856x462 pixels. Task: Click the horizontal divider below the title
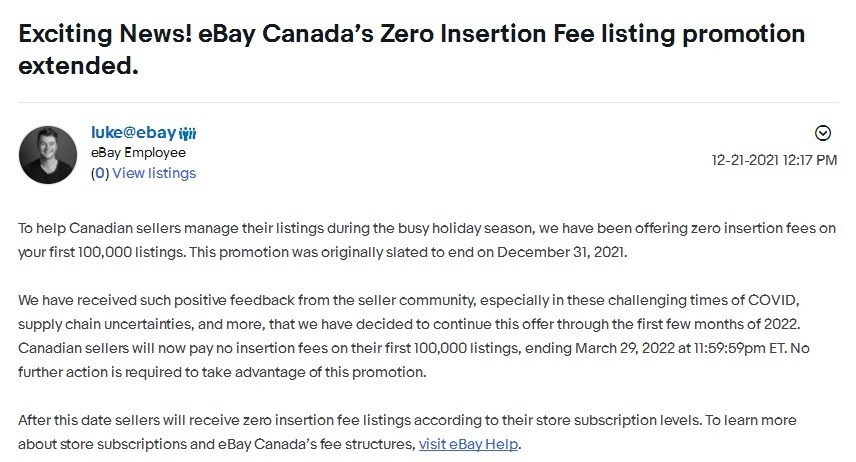click(428, 101)
